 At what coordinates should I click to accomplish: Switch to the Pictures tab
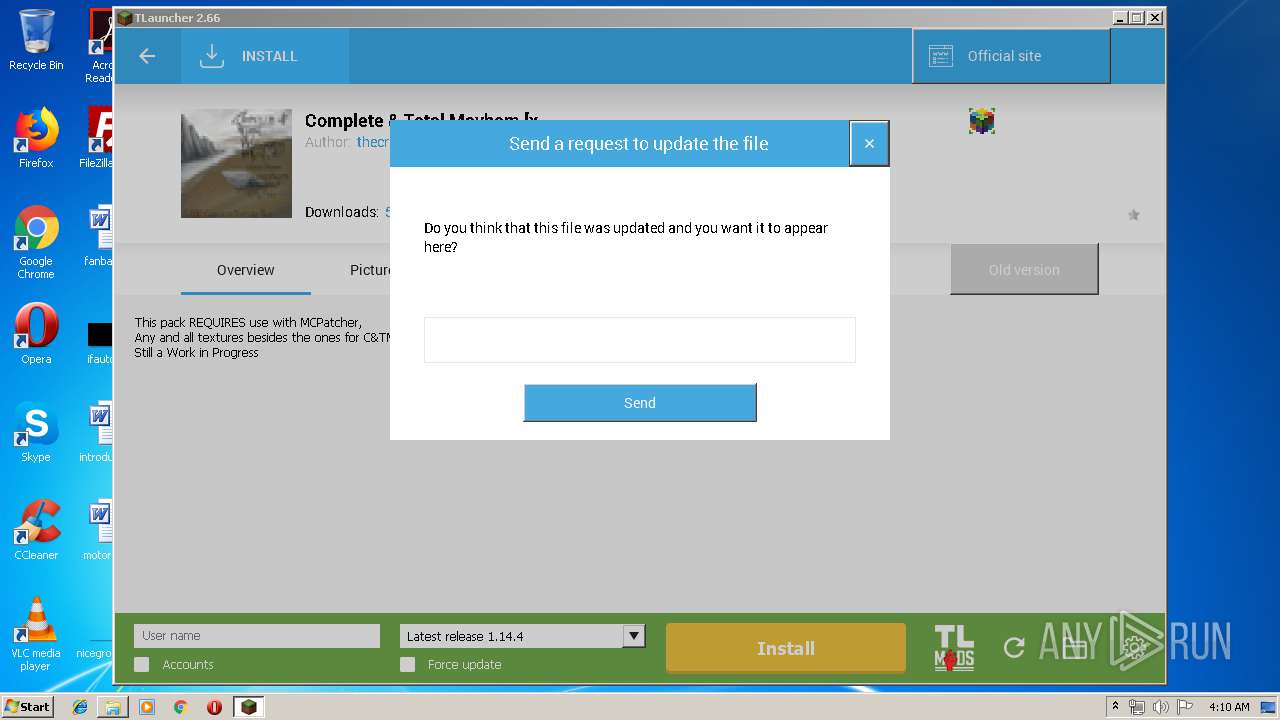click(370, 270)
